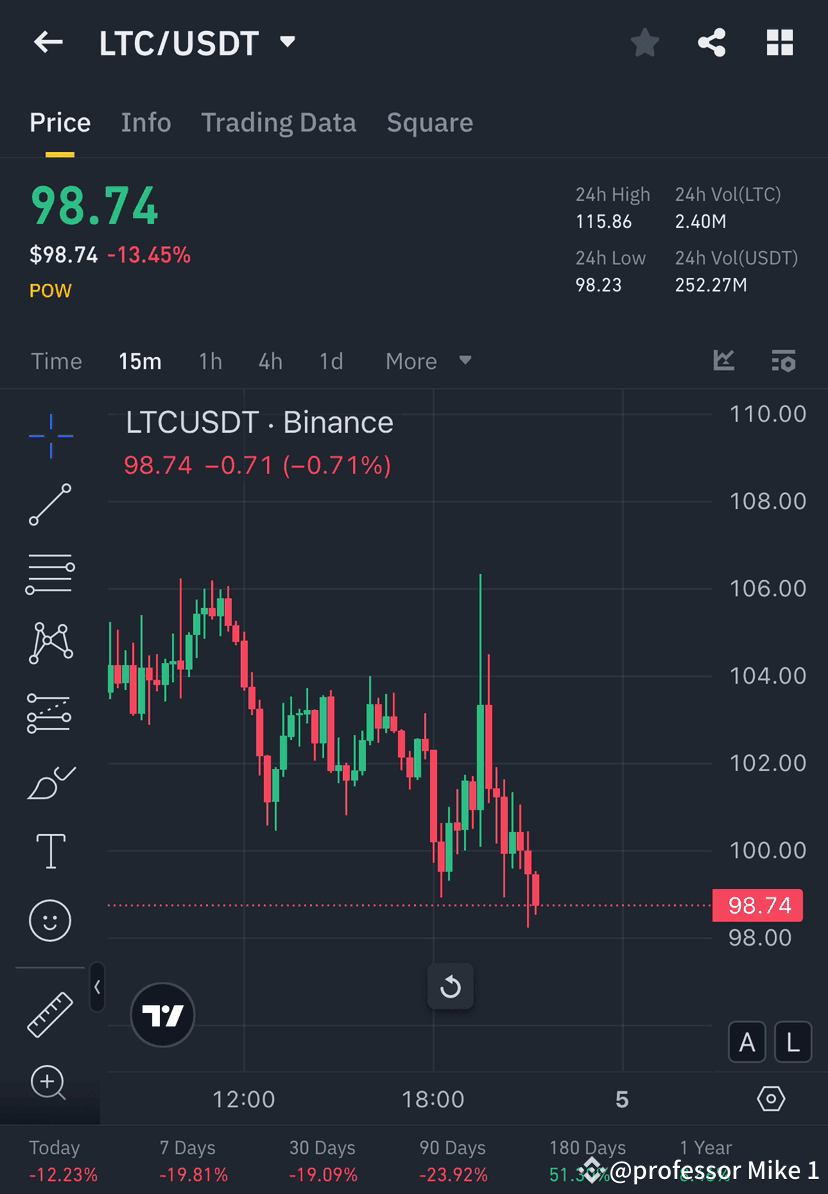Viewport: 828px width, 1194px height.
Task: Open the emoji sticker tool
Action: coord(50,920)
